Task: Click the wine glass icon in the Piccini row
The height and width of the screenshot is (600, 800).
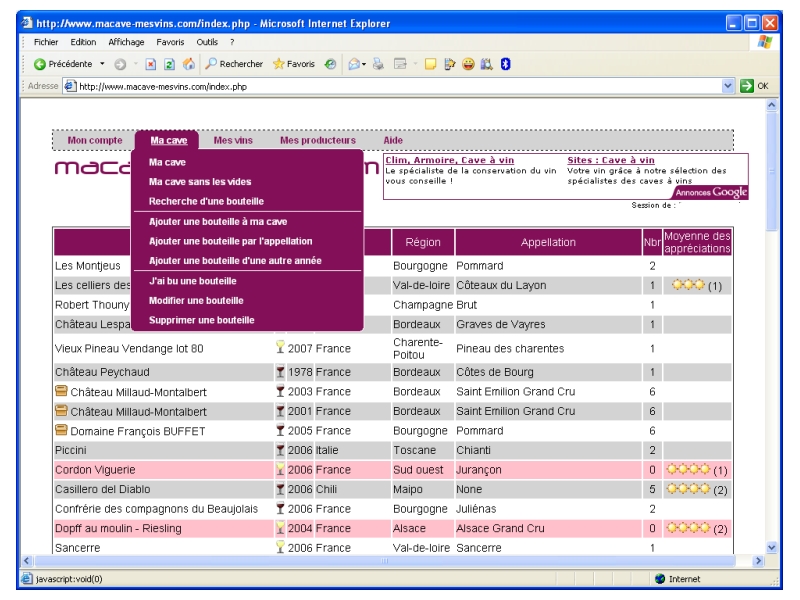Action: pos(280,450)
